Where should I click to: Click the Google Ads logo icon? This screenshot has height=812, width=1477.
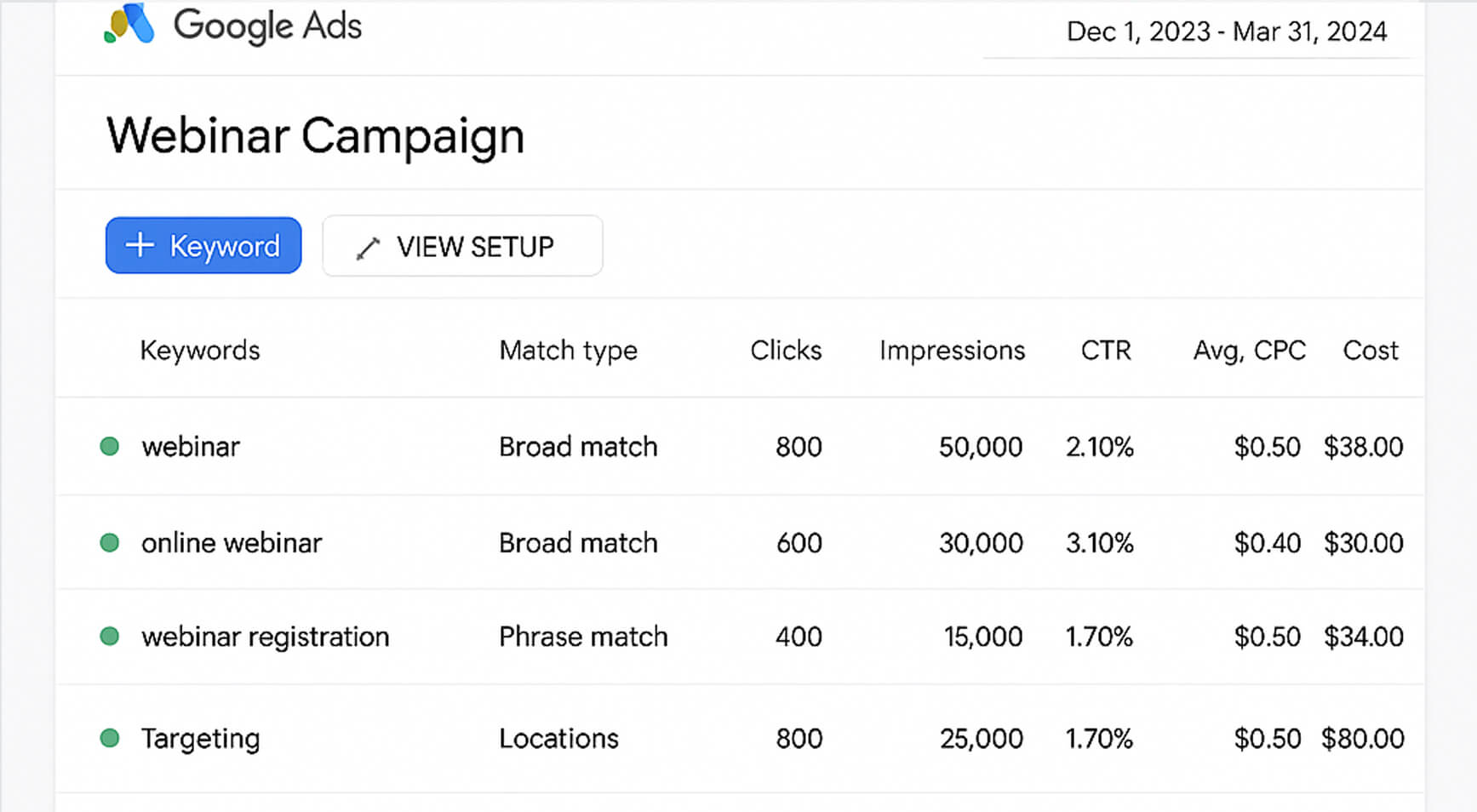(x=129, y=24)
